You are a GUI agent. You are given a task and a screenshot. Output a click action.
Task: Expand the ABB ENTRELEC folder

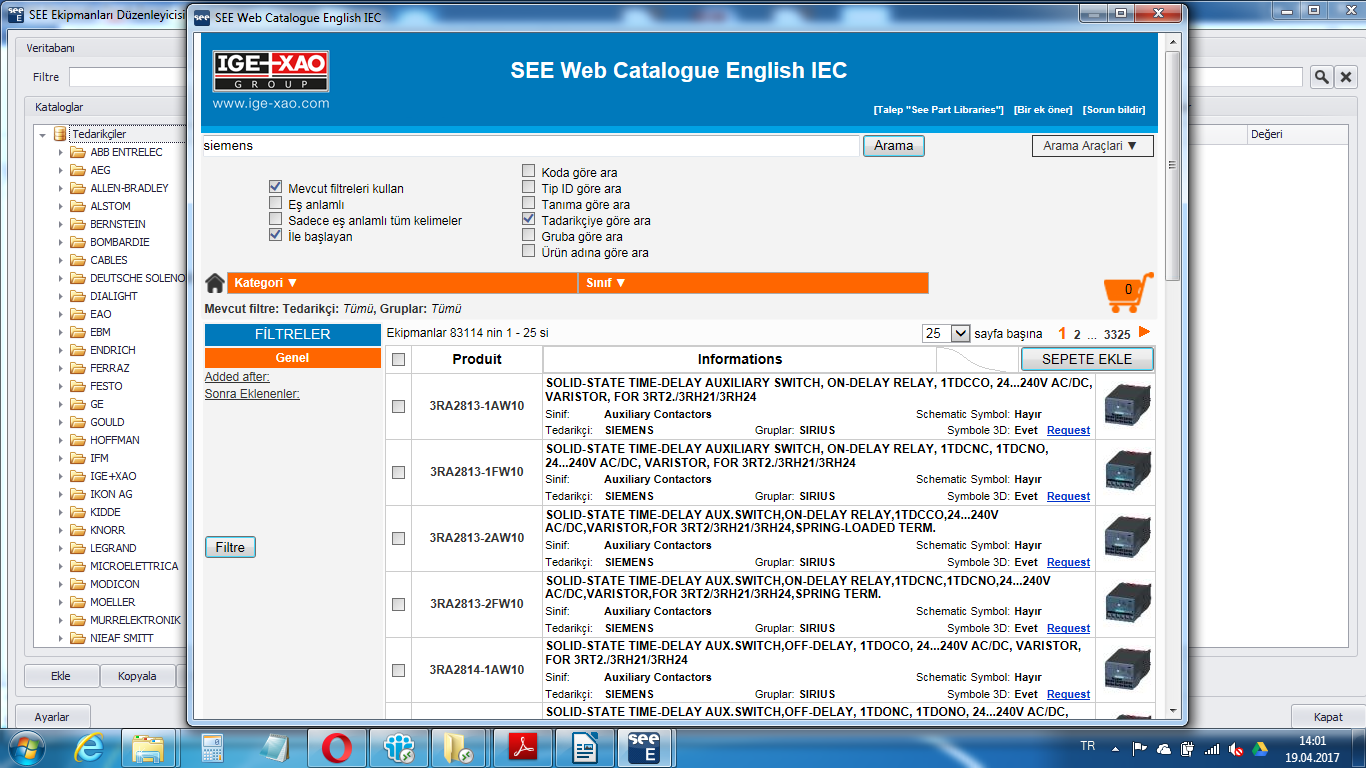(x=61, y=152)
